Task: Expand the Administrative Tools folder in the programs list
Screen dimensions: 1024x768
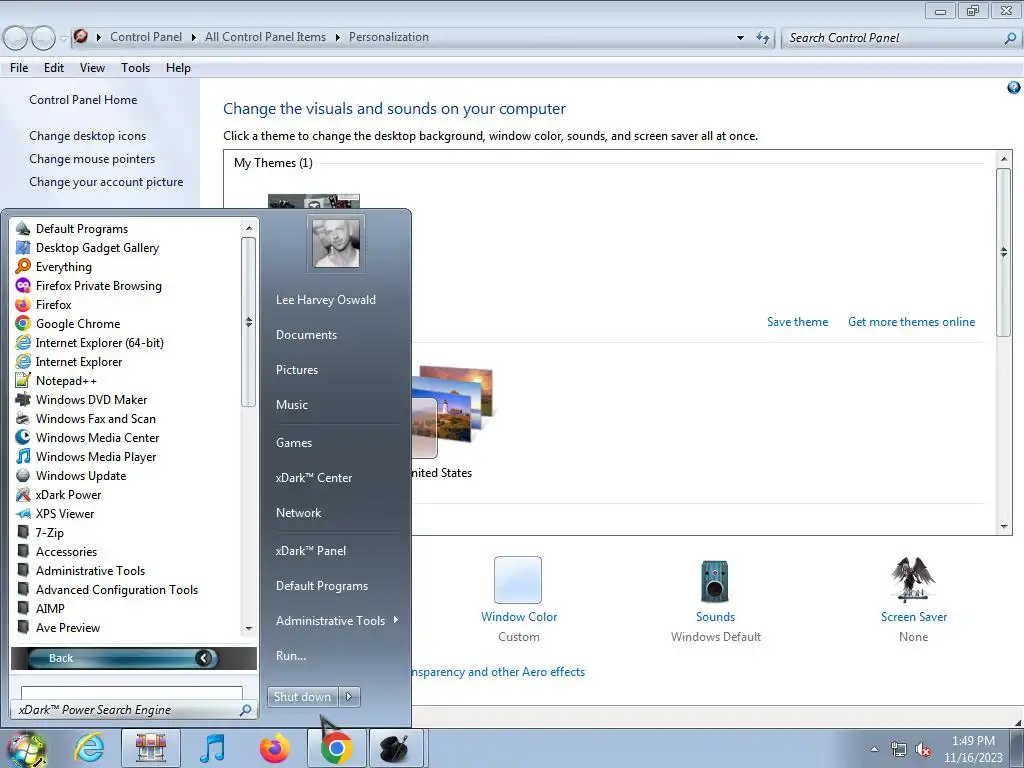Action: [x=90, y=570]
